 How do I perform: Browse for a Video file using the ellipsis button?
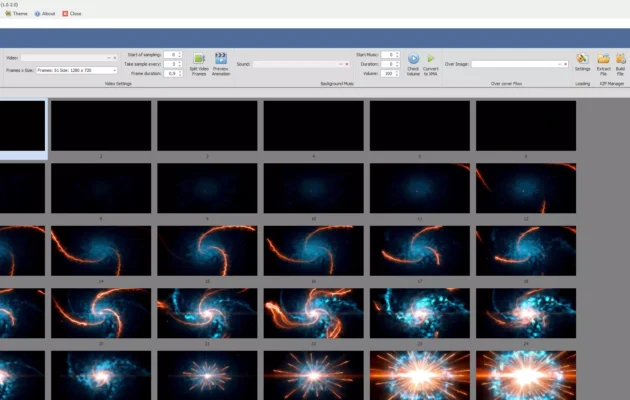pyautogui.click(x=109, y=58)
